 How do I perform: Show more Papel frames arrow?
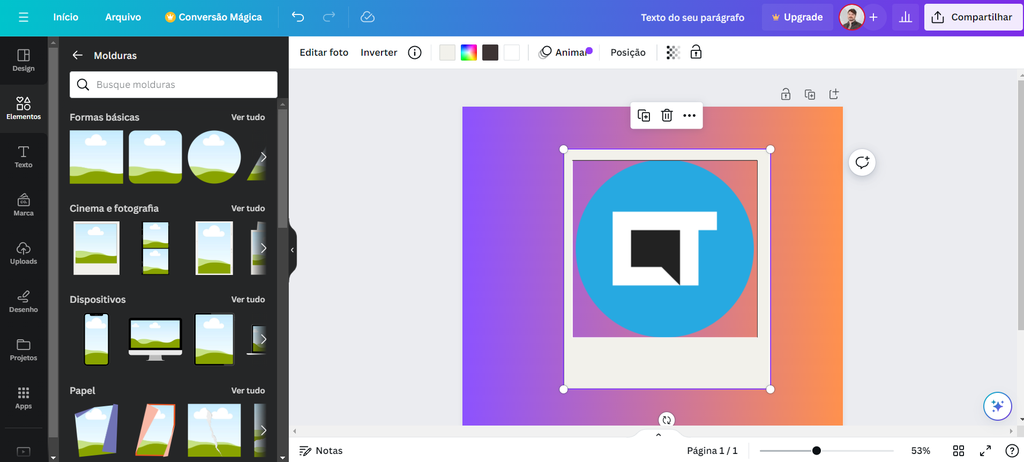click(263, 430)
